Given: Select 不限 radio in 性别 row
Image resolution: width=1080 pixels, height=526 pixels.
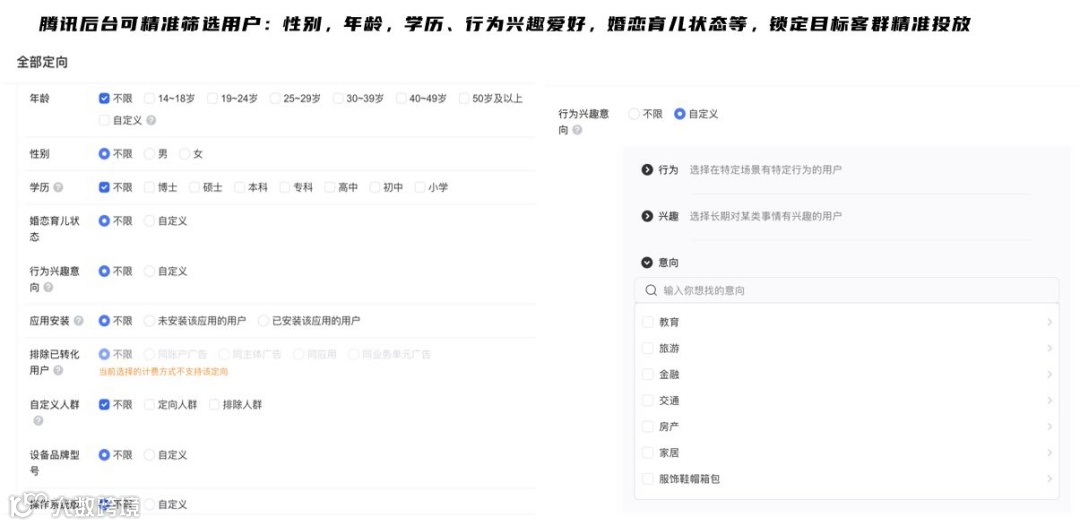Looking at the screenshot, I should 104,154.
